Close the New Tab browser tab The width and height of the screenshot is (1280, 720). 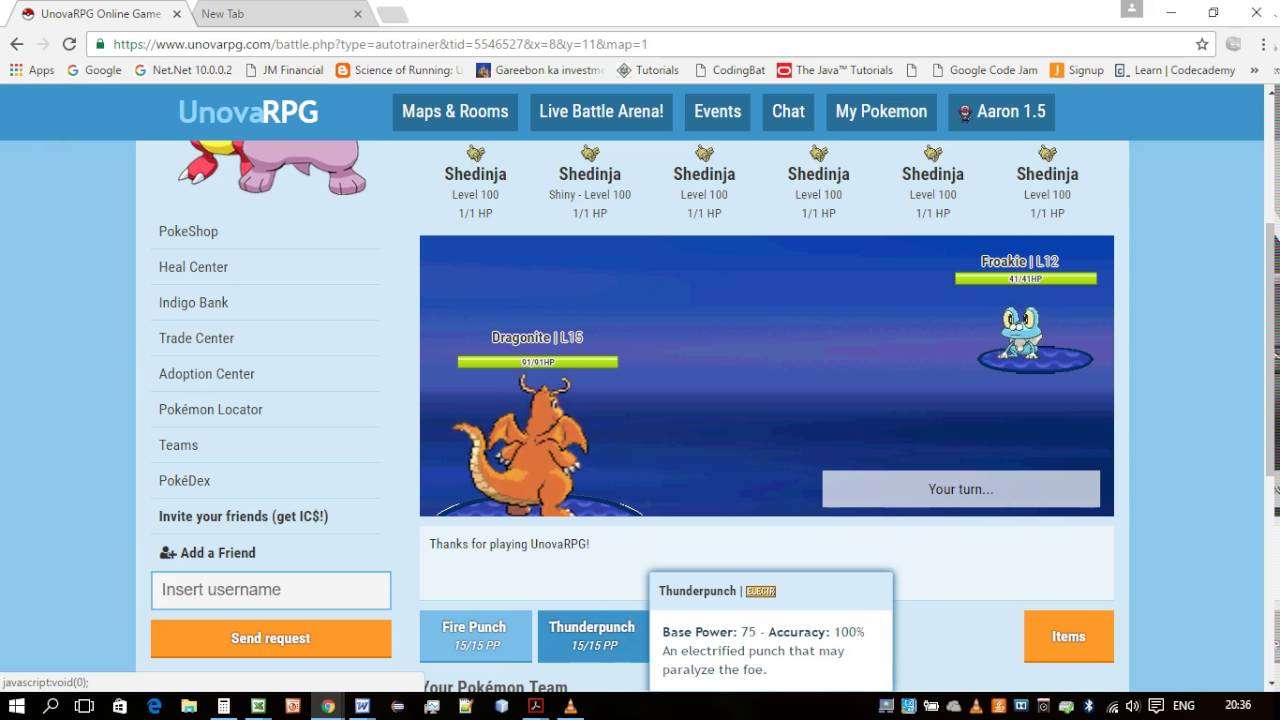[358, 14]
